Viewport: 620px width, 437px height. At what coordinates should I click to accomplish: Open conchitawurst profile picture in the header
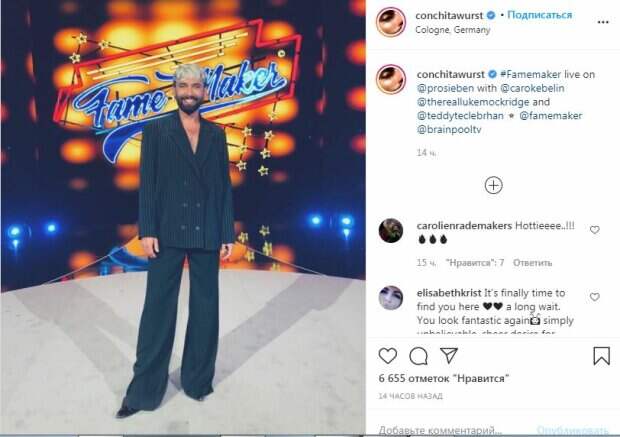(391, 22)
